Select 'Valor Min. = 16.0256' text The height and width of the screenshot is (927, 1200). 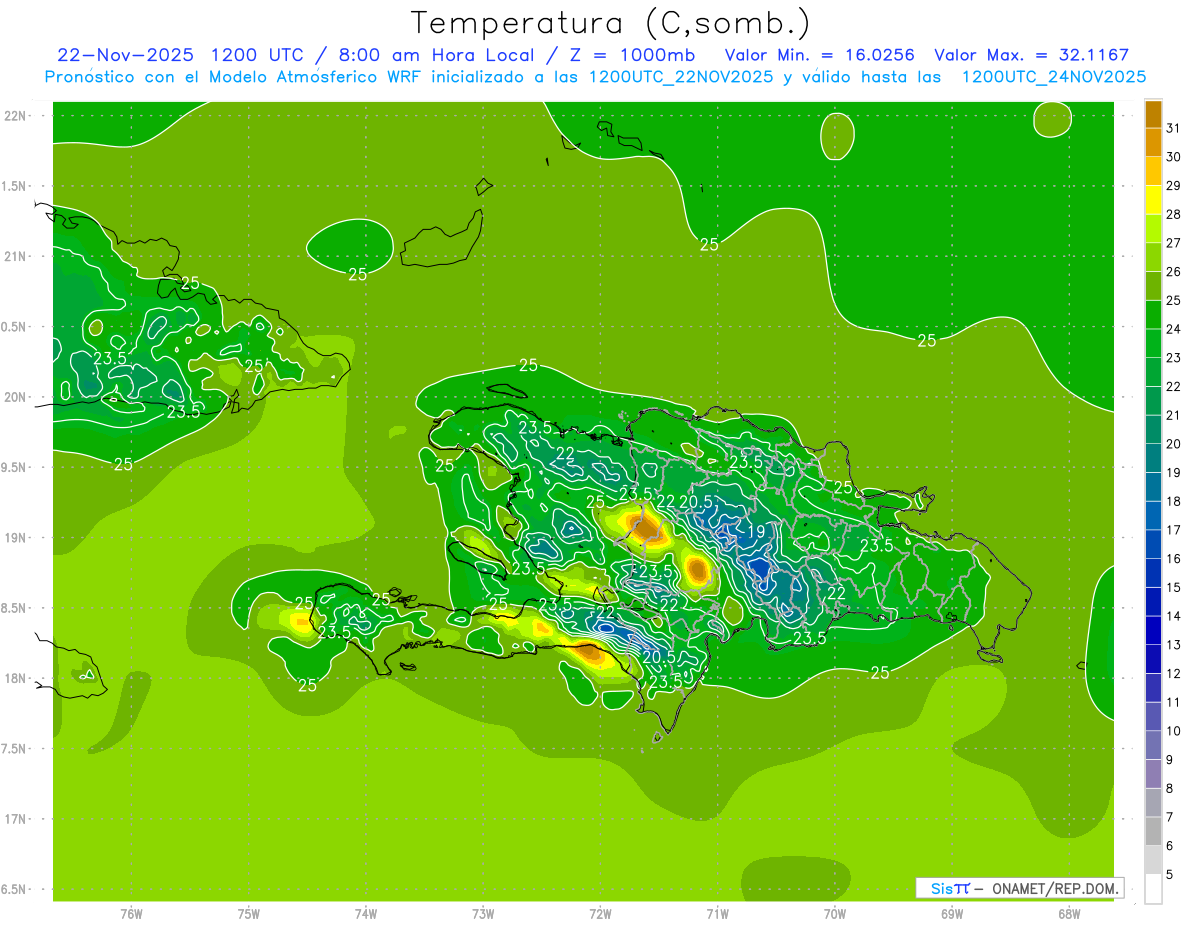[820, 55]
